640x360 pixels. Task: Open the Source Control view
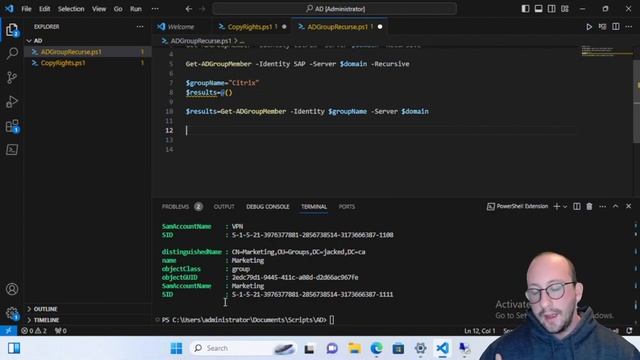pyautogui.click(x=12, y=77)
